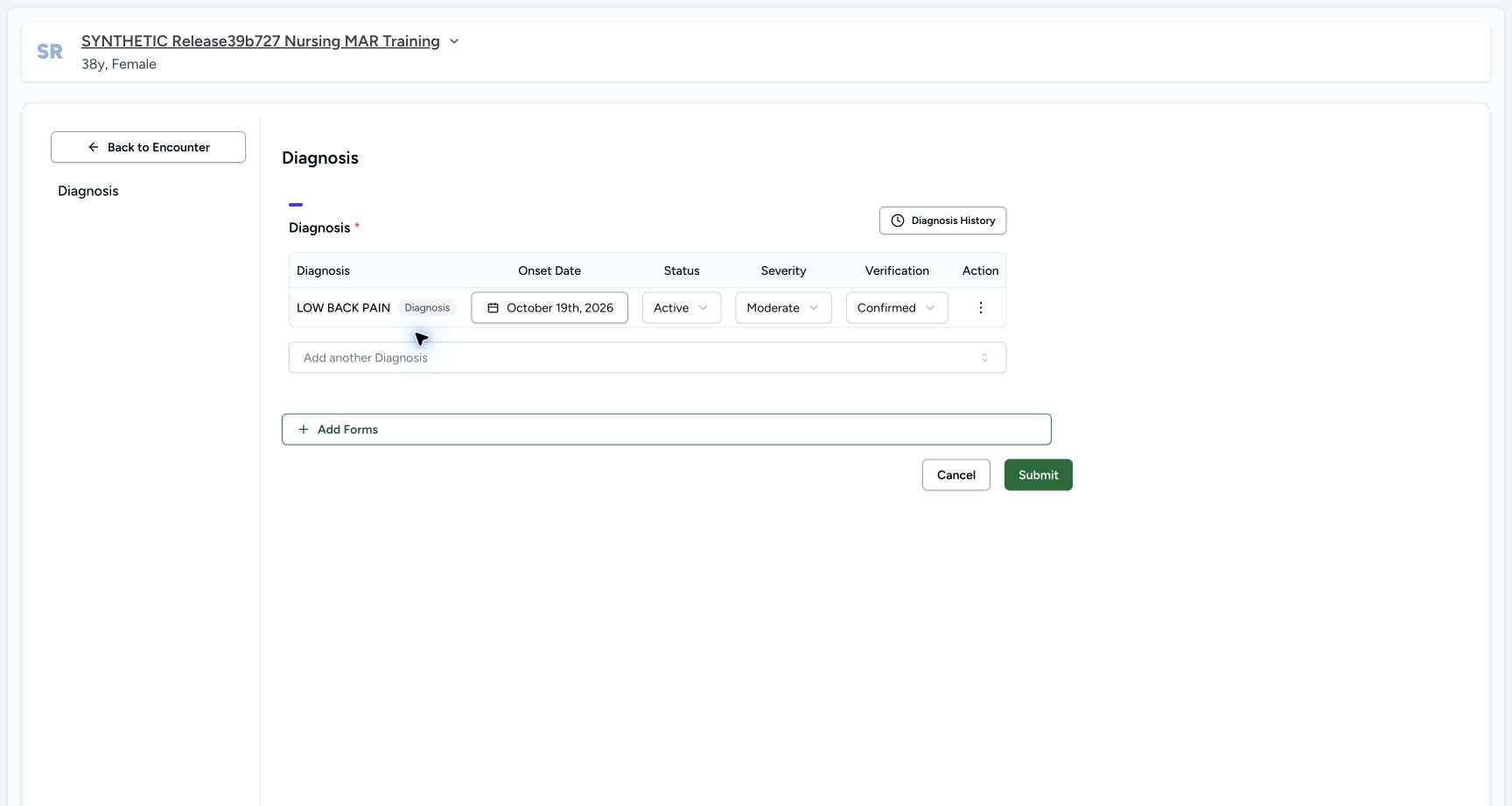Click the LOW BACK PAIN diagnosis name

[343, 308]
